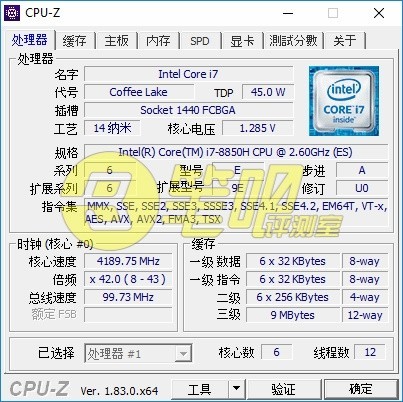
Task: Select the 处理器 tab
Action: 29,40
